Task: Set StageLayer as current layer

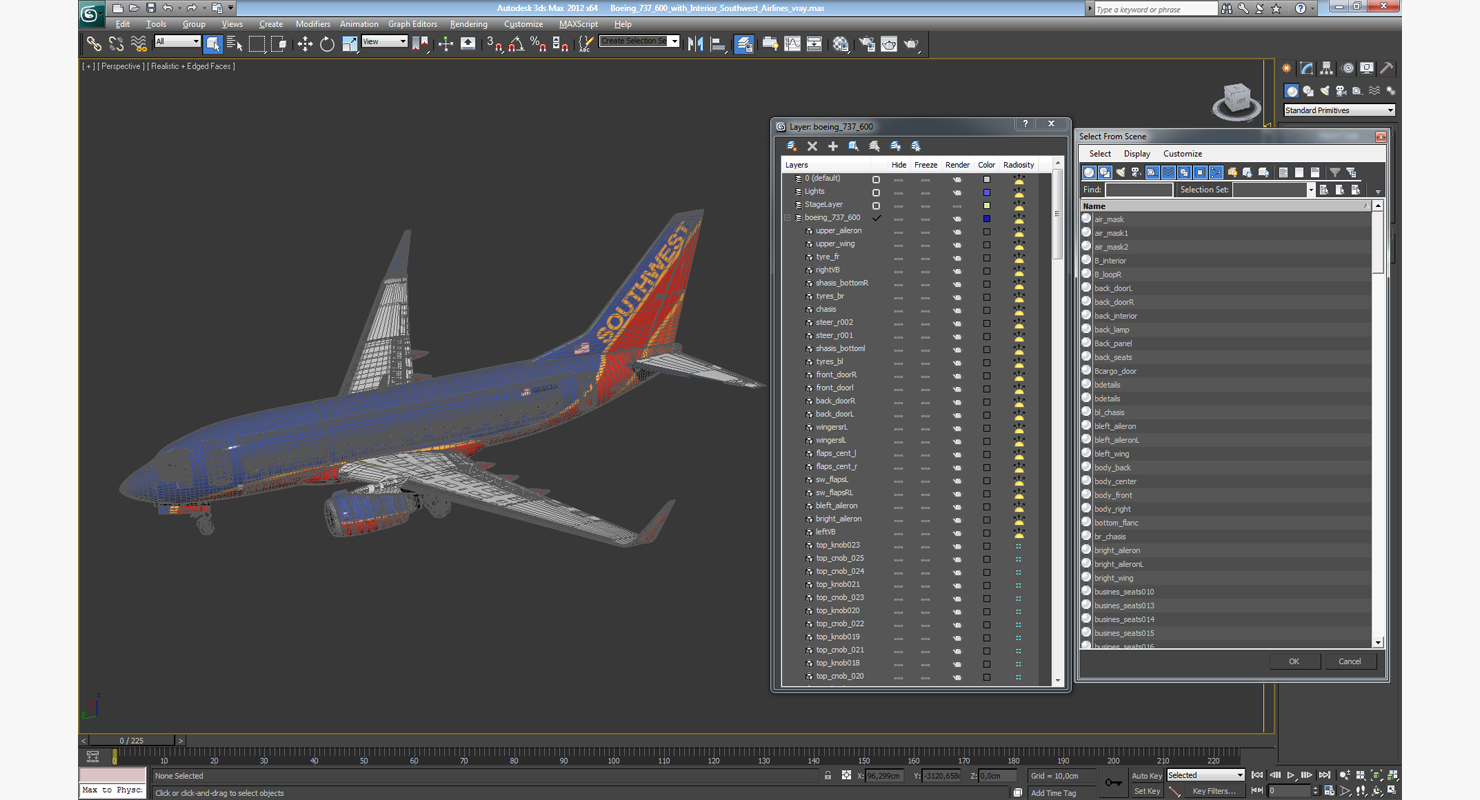Action: [x=876, y=205]
